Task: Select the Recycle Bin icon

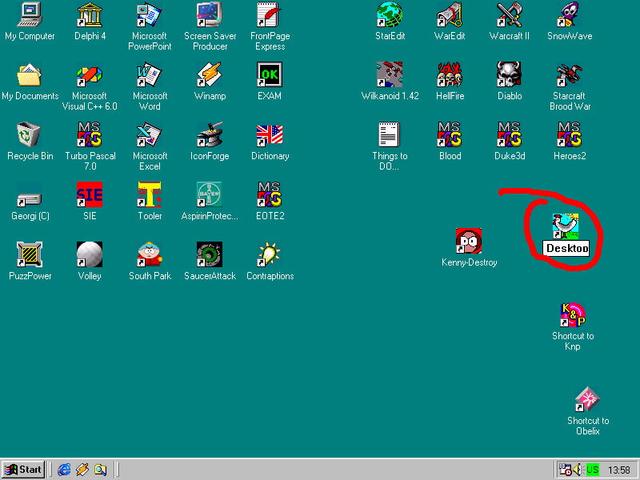Action: coord(30,134)
